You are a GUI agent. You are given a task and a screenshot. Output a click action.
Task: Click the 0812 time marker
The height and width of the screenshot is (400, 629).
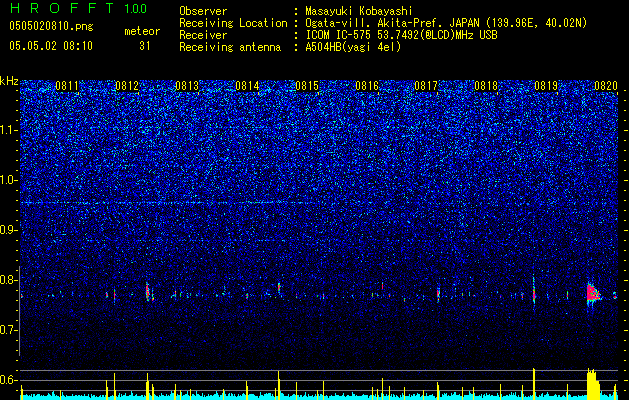pyautogui.click(x=127, y=86)
